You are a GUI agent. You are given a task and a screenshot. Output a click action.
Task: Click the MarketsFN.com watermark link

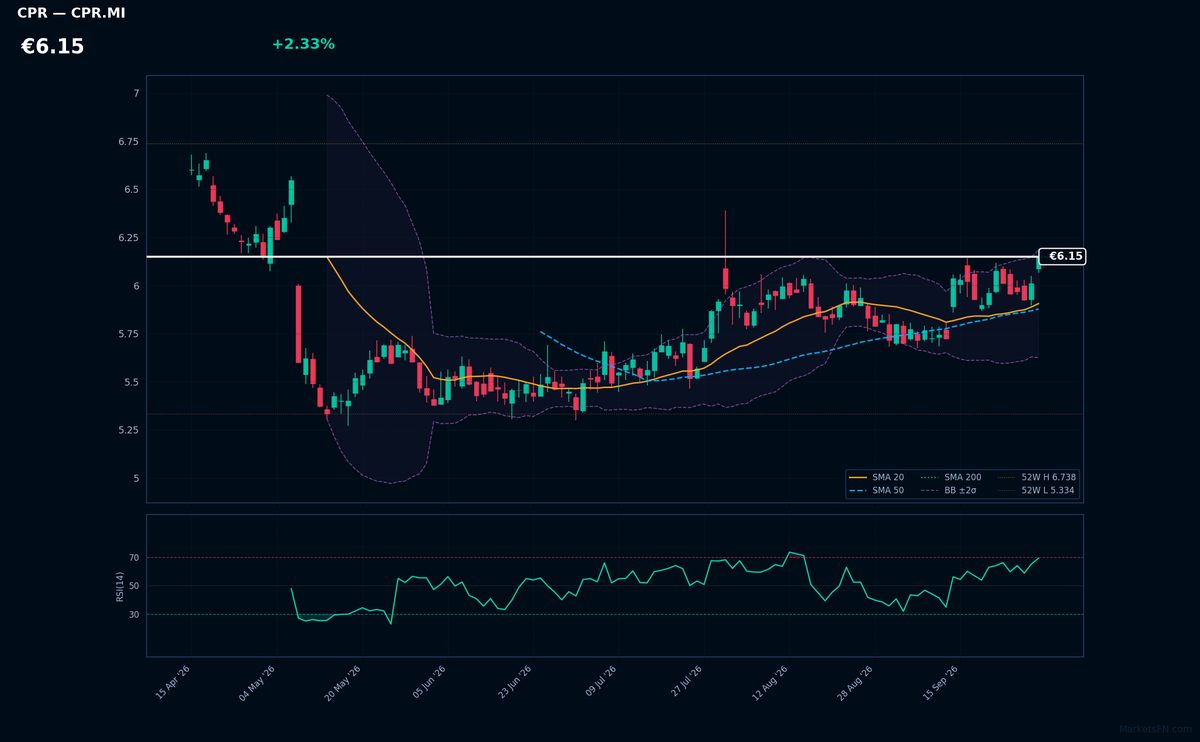click(x=1155, y=729)
